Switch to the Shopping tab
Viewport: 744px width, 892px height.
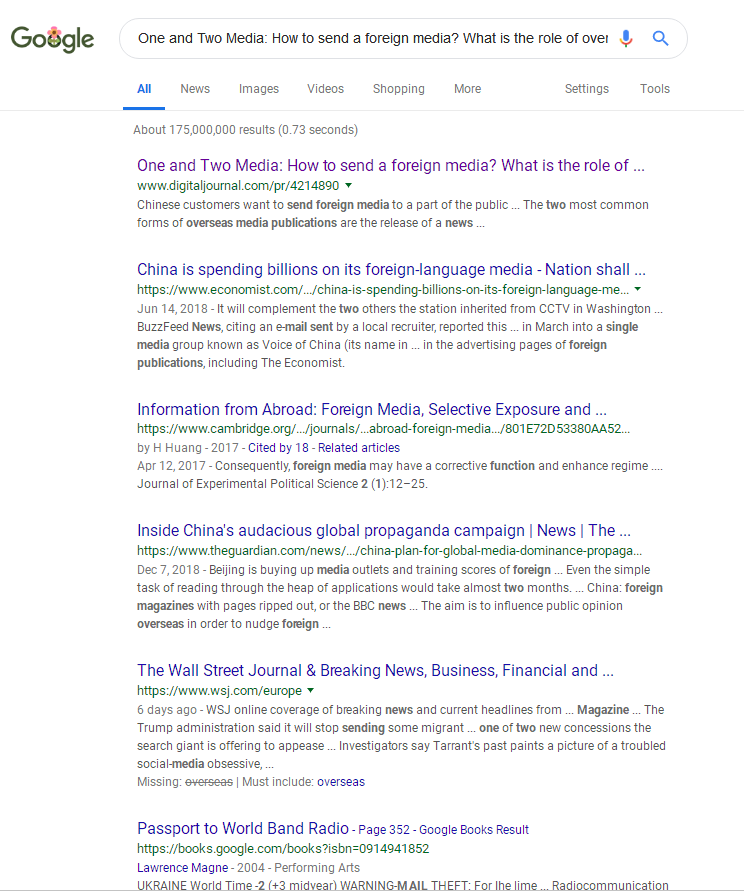(x=399, y=89)
